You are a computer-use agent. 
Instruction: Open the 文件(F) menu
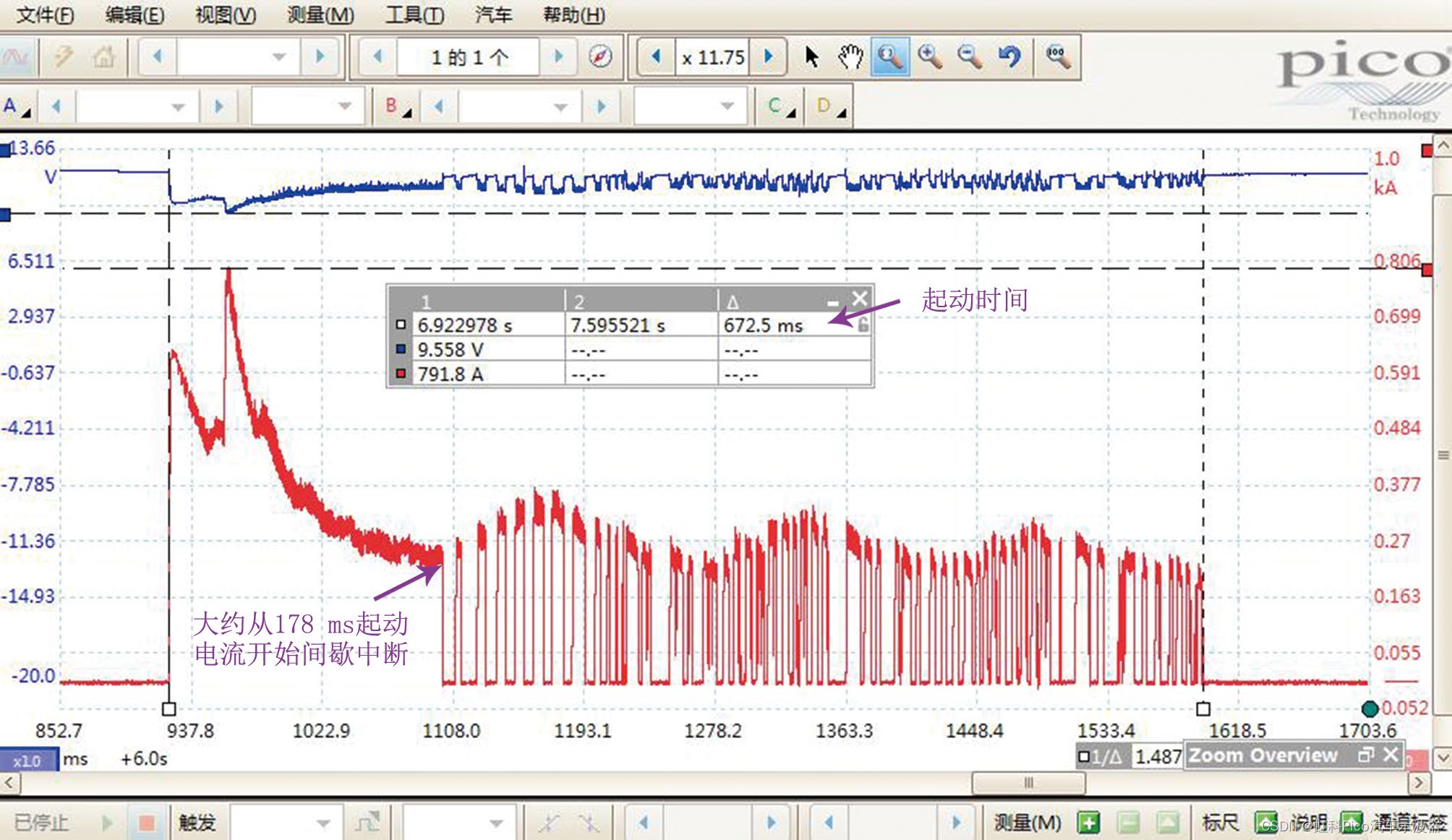click(45, 14)
